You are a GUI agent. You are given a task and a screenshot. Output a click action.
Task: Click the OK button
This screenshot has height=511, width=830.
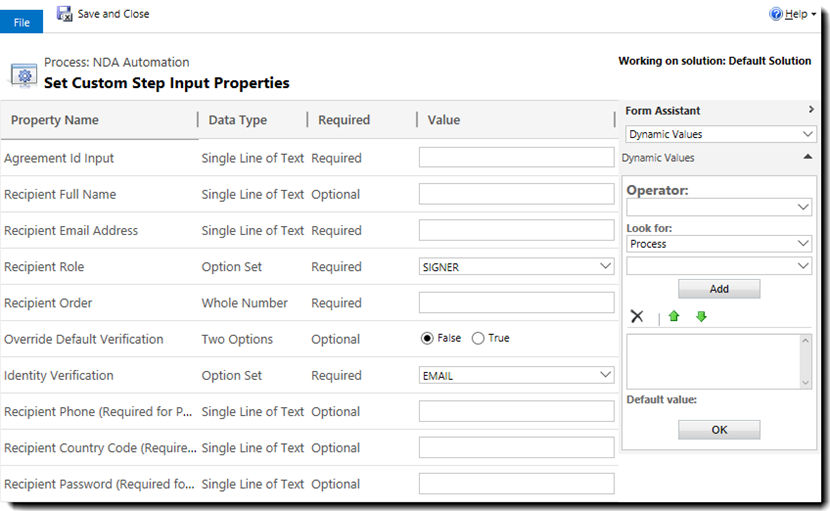(719, 430)
